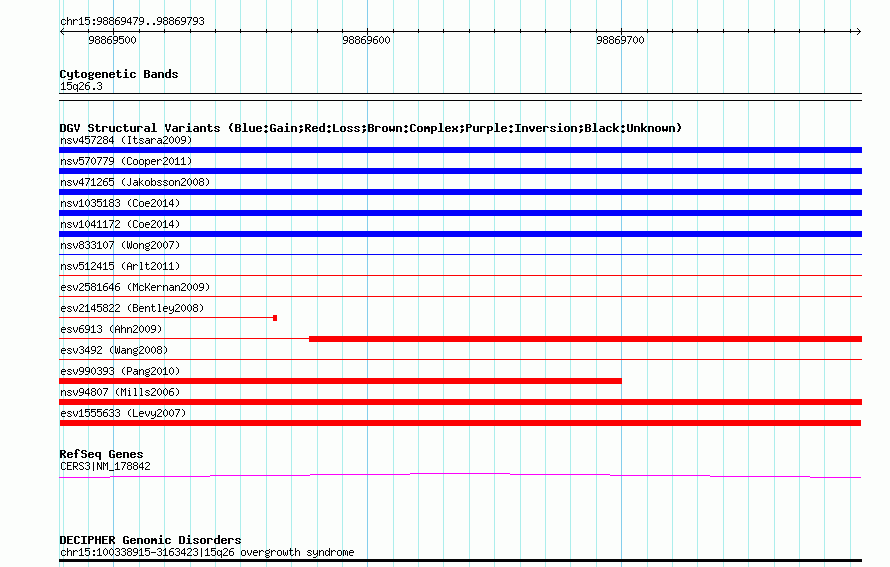Click the DGV Structural Variants track title

[370, 128]
